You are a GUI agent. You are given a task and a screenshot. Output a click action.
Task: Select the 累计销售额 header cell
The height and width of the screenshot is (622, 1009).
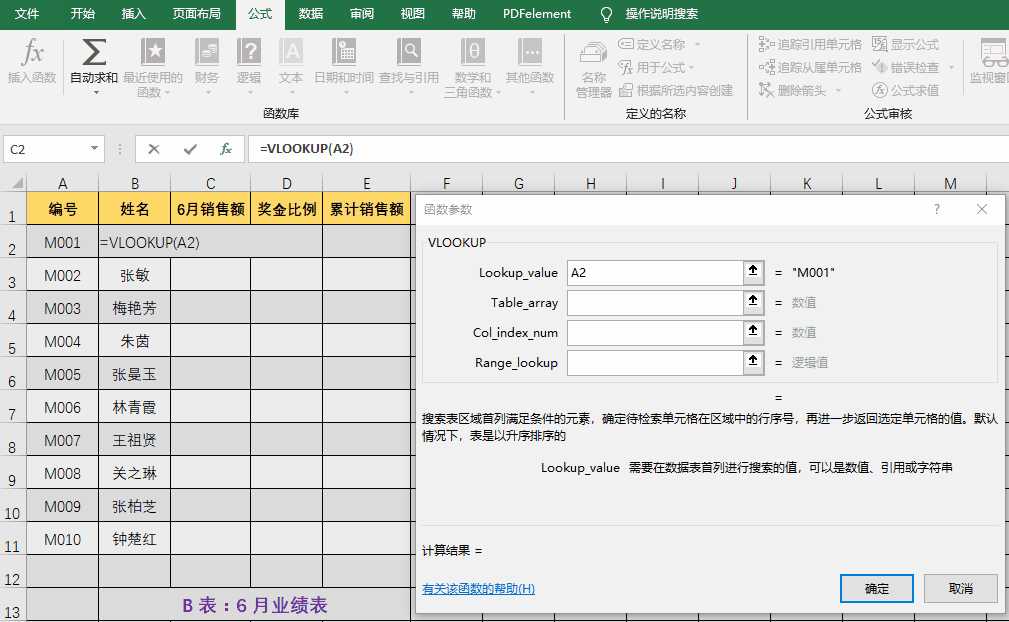click(x=367, y=208)
